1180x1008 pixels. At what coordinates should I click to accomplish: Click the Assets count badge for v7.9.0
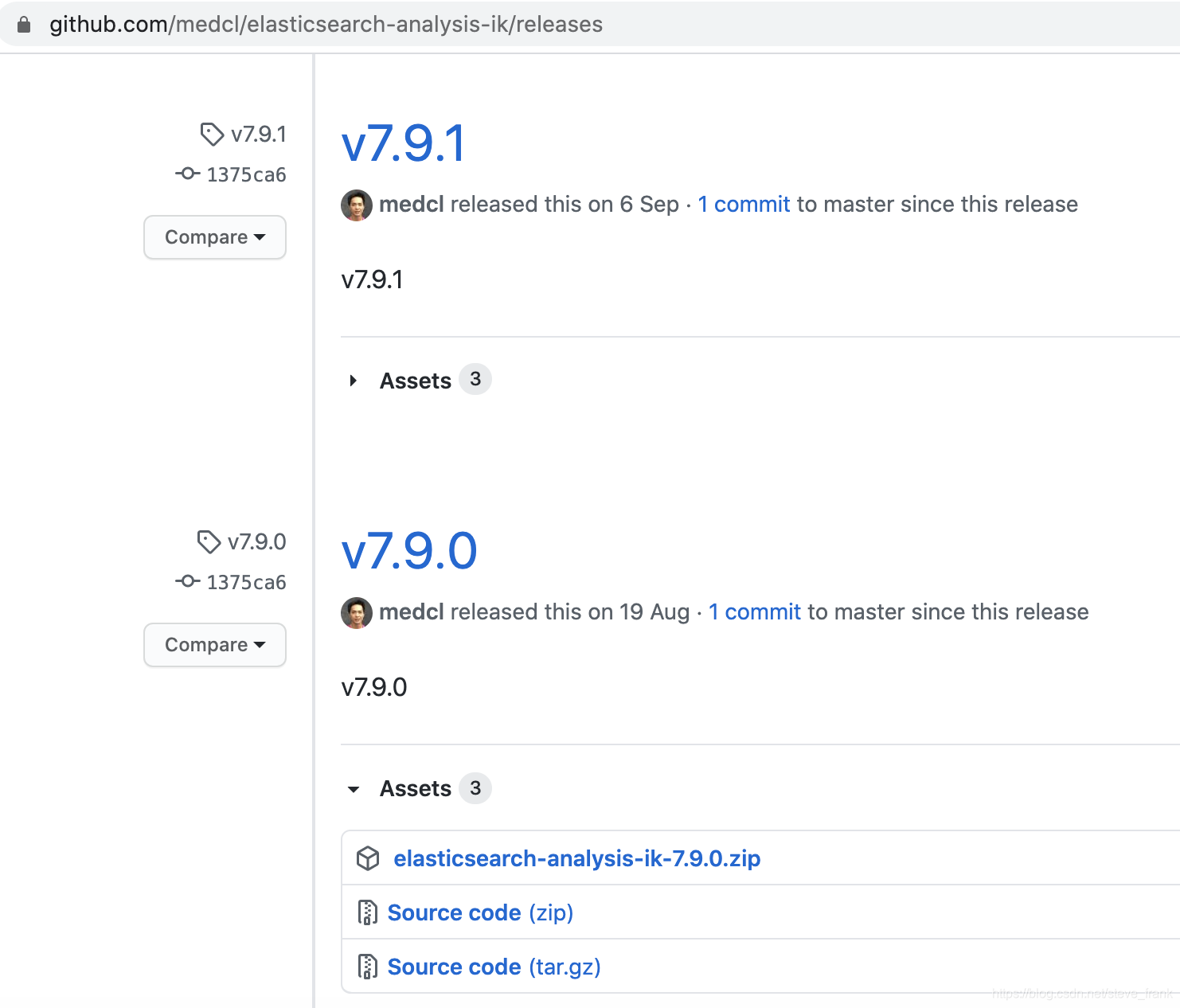click(475, 788)
